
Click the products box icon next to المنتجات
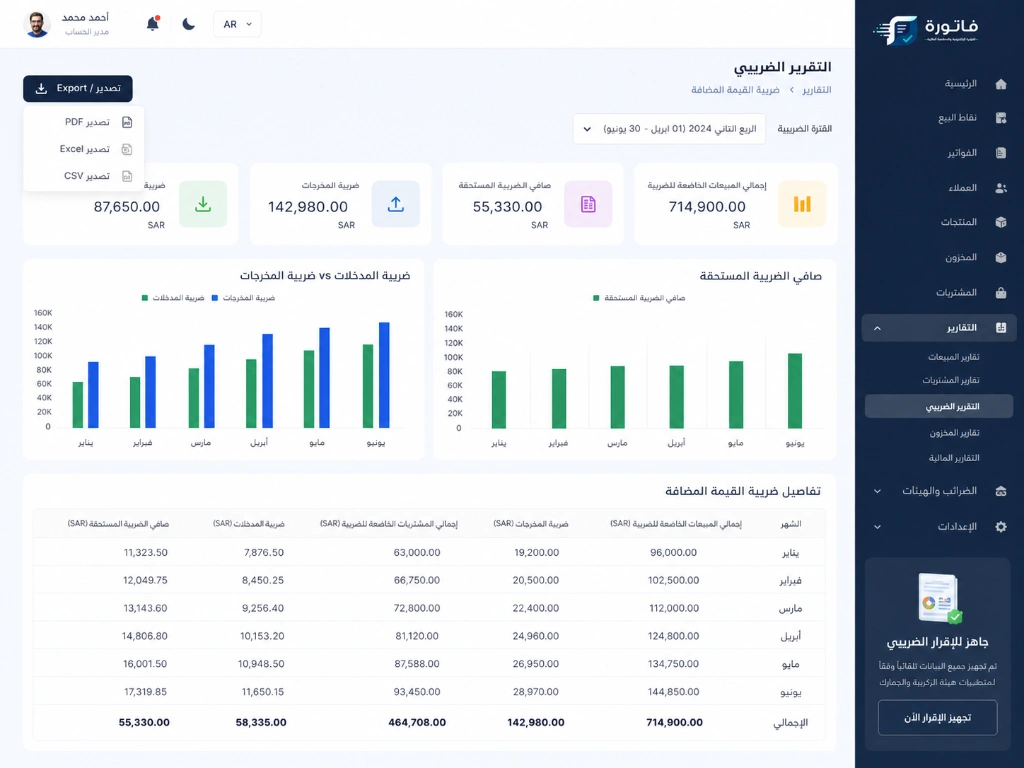(1000, 222)
